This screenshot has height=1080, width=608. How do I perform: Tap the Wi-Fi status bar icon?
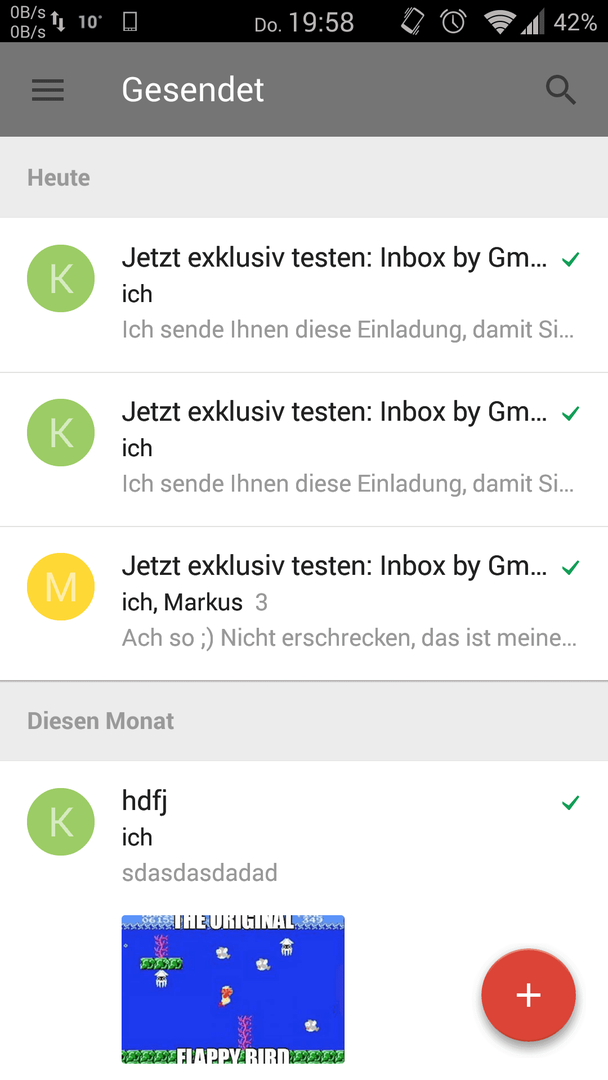pyautogui.click(x=500, y=22)
